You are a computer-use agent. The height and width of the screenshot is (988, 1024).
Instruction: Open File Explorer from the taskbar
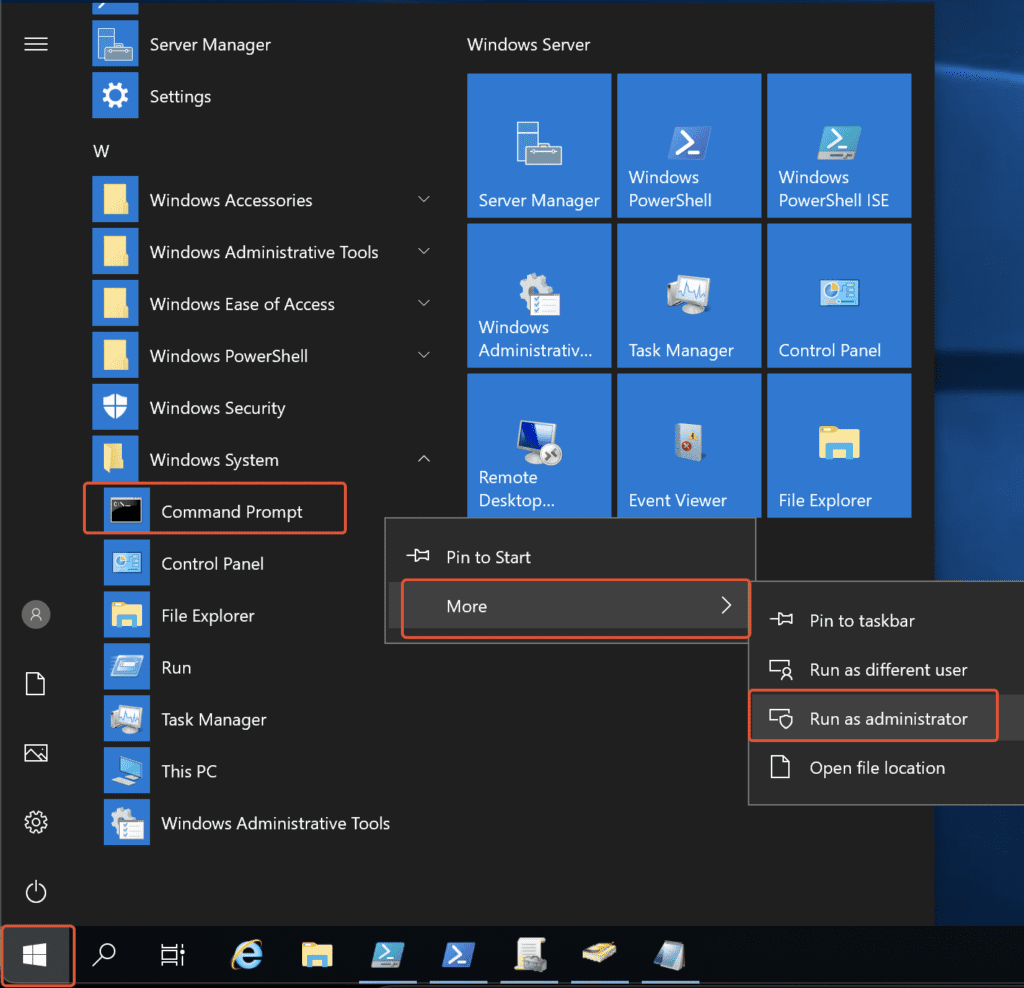[x=317, y=955]
